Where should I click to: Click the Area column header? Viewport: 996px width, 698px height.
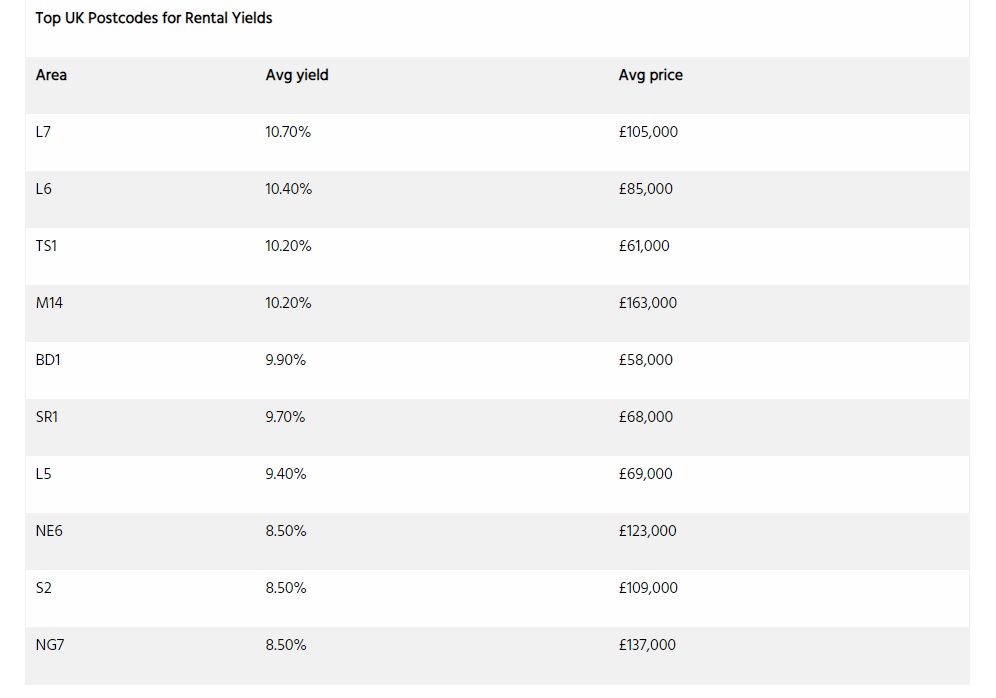[51, 75]
